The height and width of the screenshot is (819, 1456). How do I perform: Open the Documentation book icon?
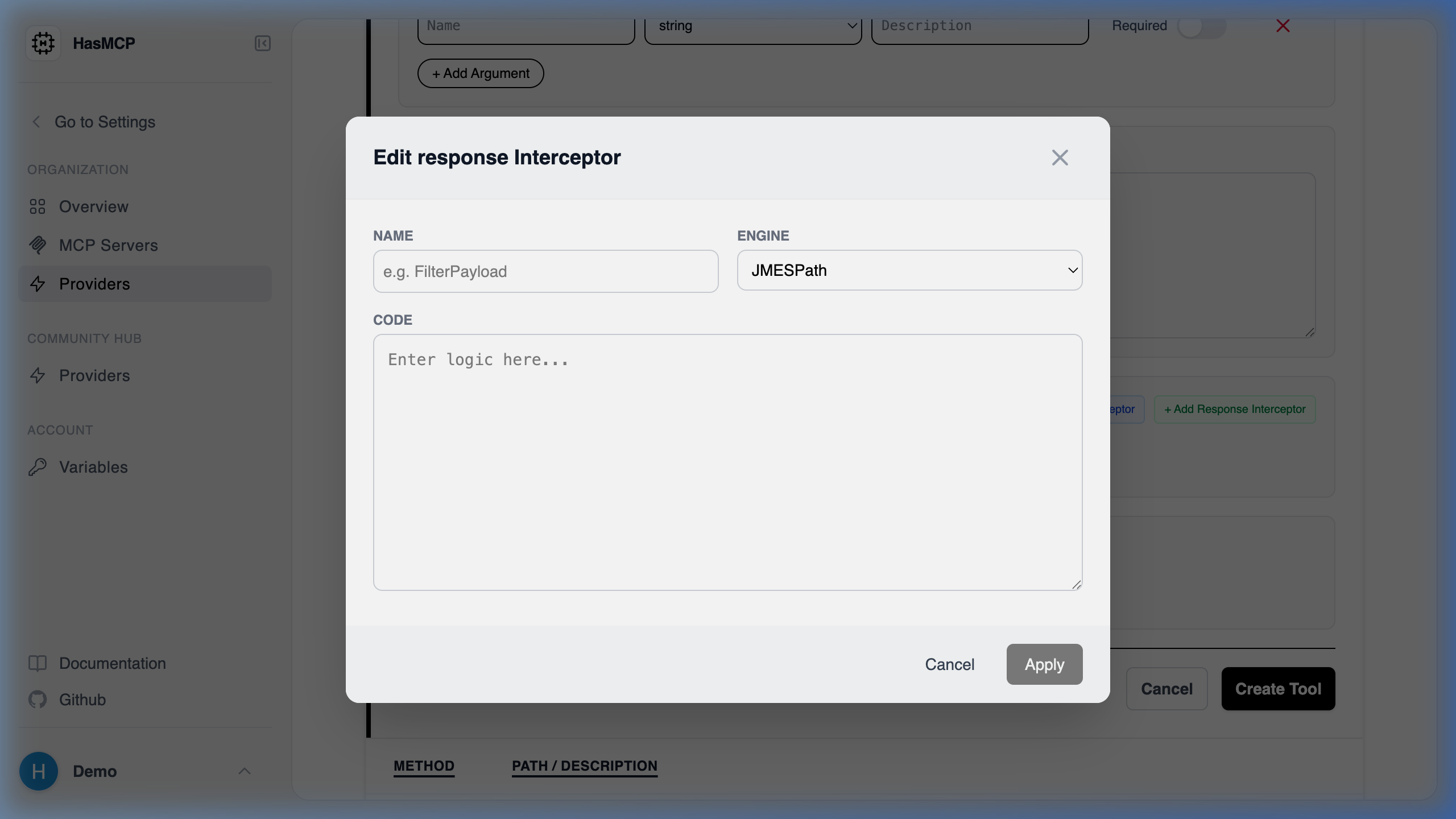tap(38, 663)
